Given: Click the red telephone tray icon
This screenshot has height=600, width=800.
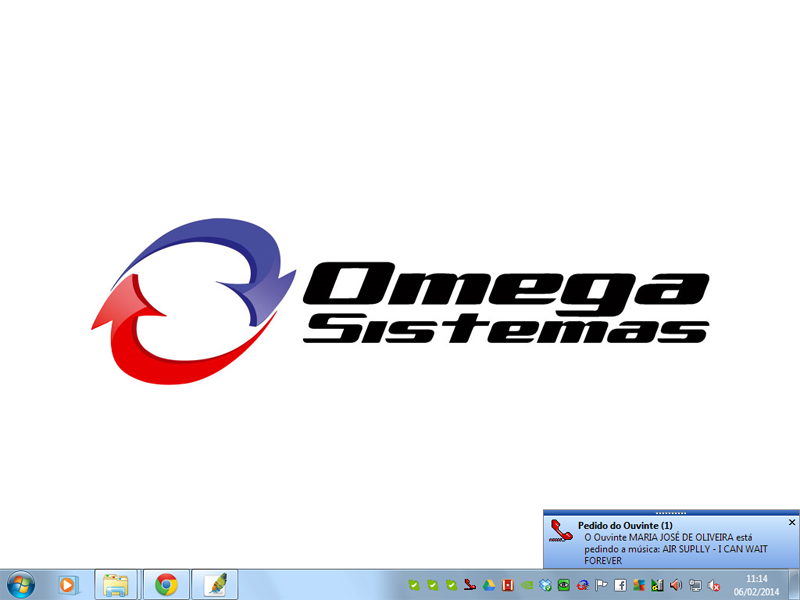Looking at the screenshot, I should point(470,585).
